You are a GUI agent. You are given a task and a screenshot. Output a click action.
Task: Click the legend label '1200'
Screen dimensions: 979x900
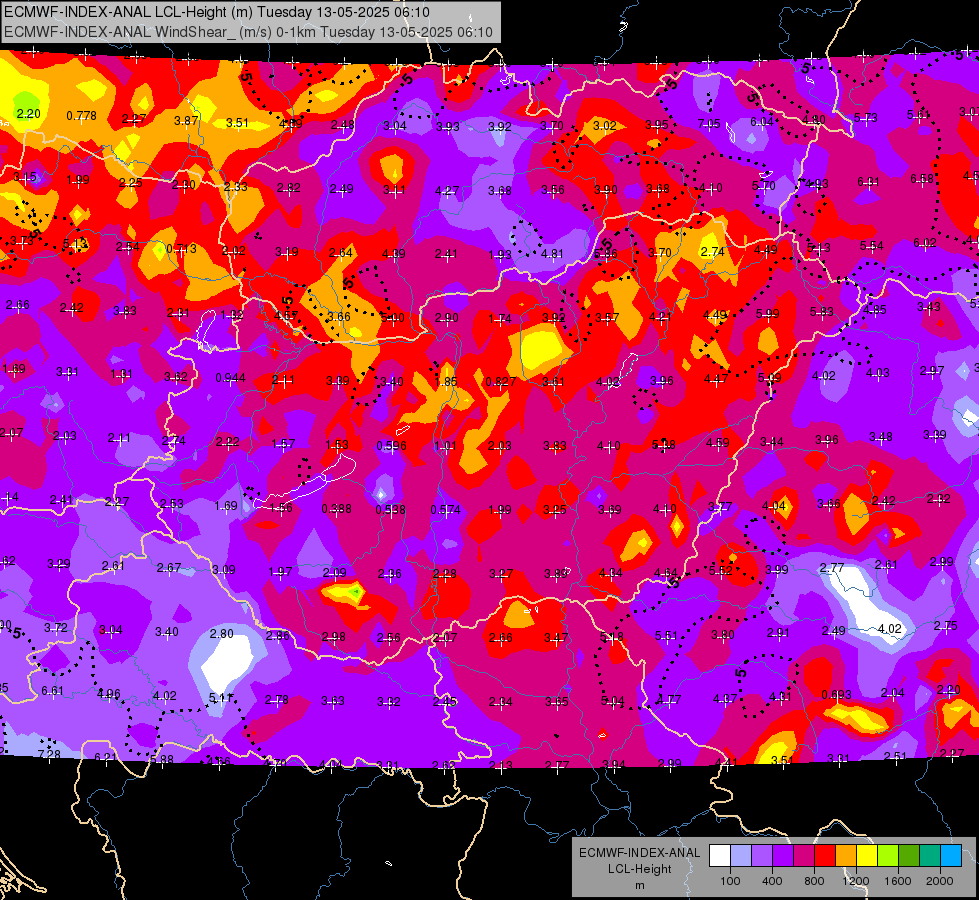click(x=856, y=881)
